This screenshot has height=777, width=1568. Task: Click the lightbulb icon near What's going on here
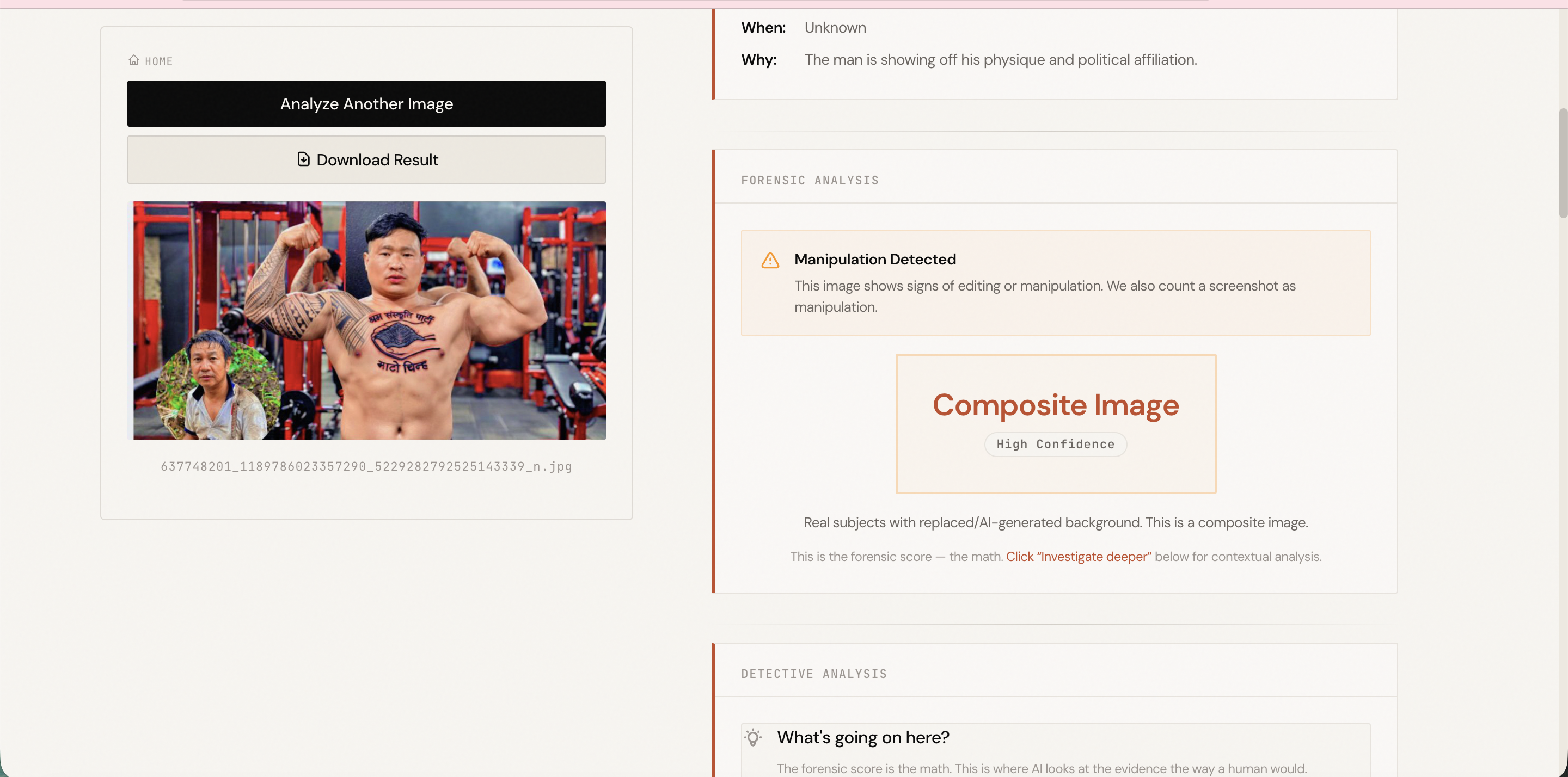[755, 737]
